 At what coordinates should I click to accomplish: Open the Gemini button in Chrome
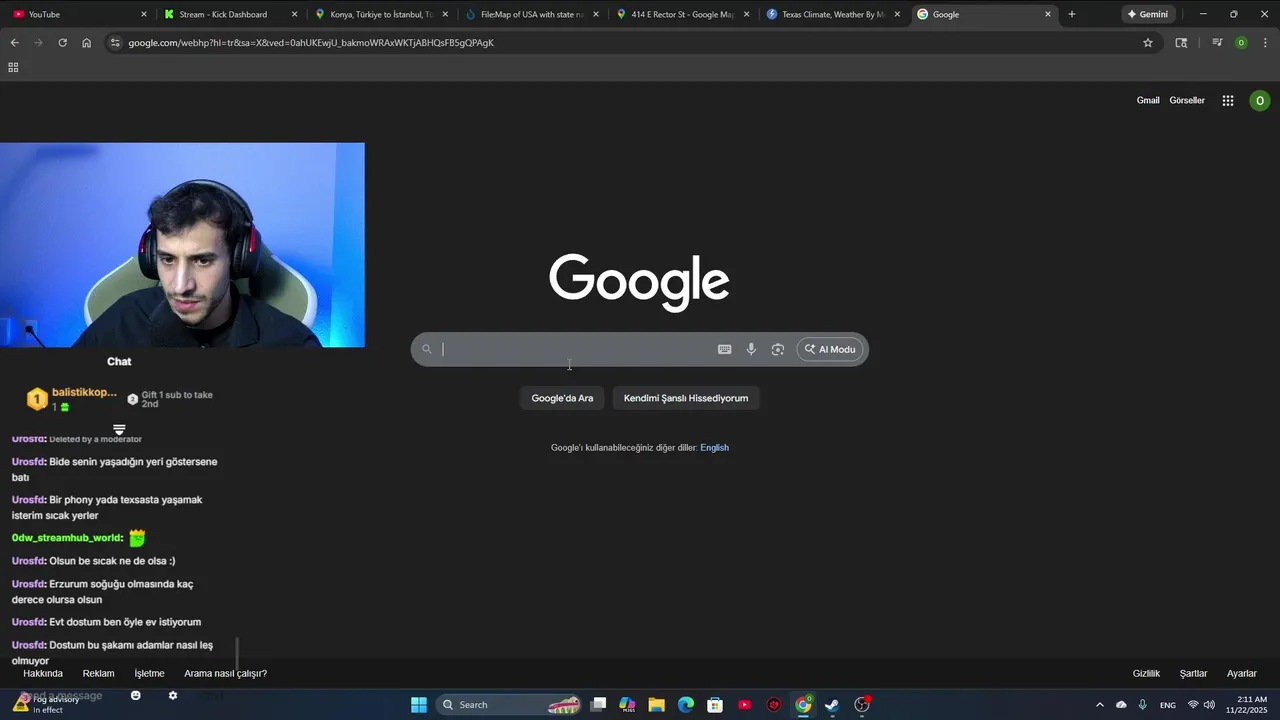point(1148,14)
